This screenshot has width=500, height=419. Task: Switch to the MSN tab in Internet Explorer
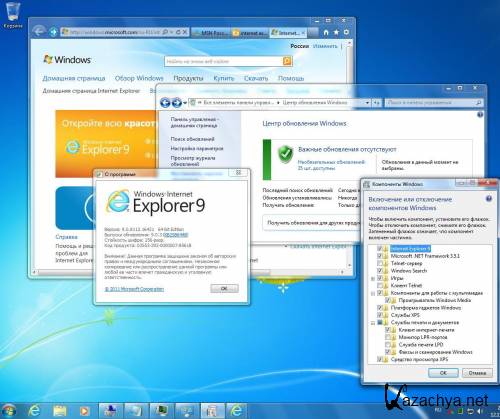pos(210,33)
